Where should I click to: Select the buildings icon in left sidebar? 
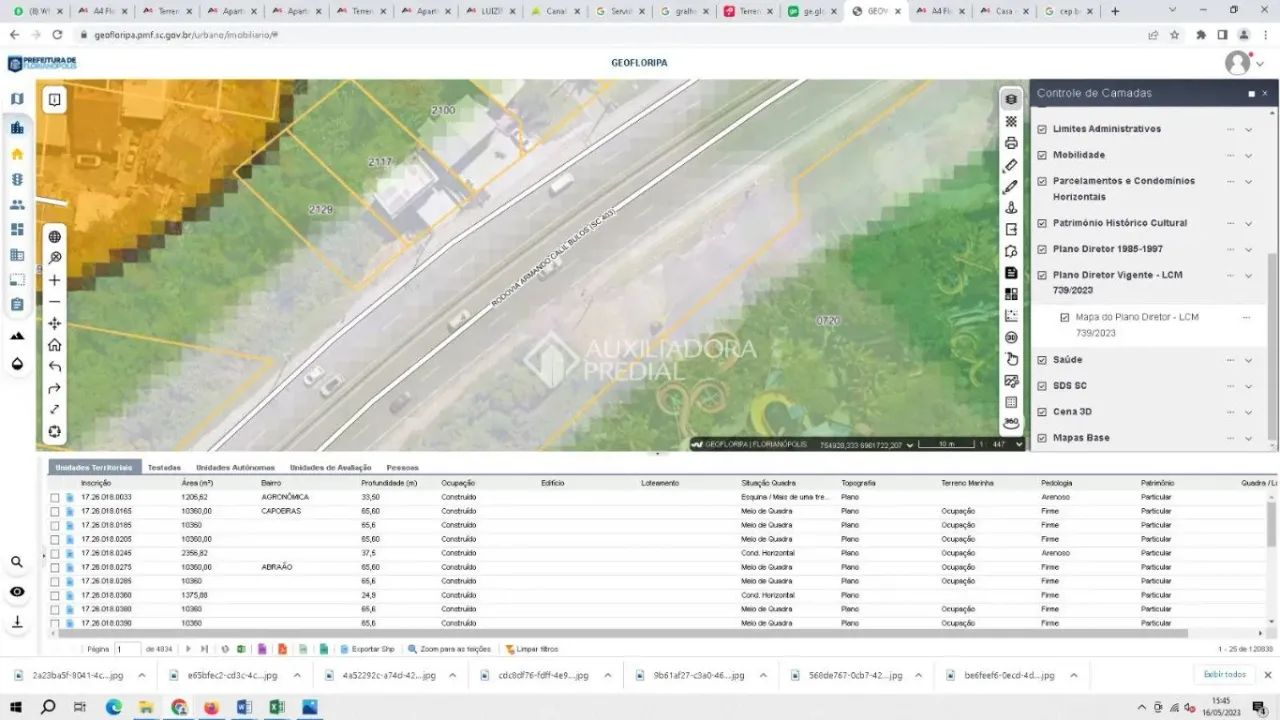tap(17, 128)
